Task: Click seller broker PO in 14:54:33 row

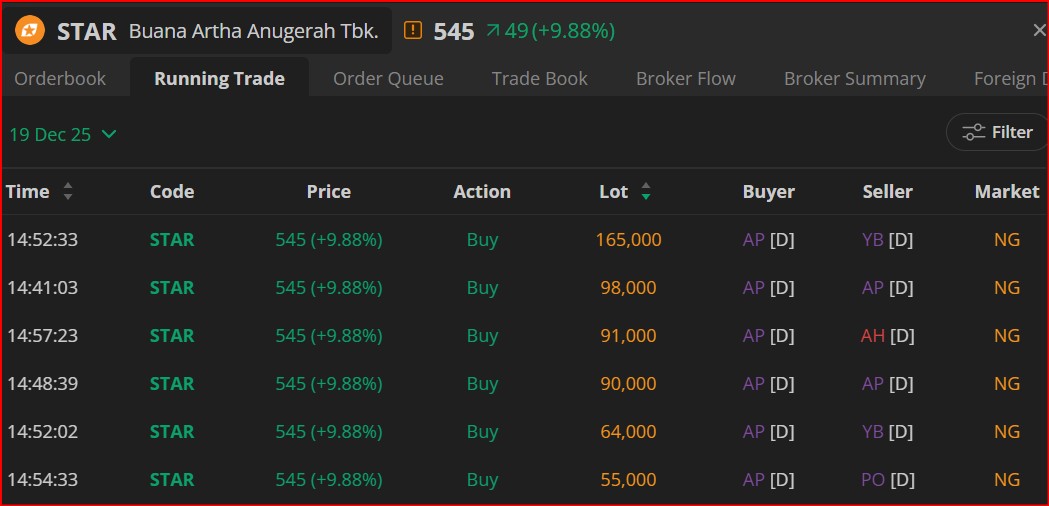Action: [873, 480]
